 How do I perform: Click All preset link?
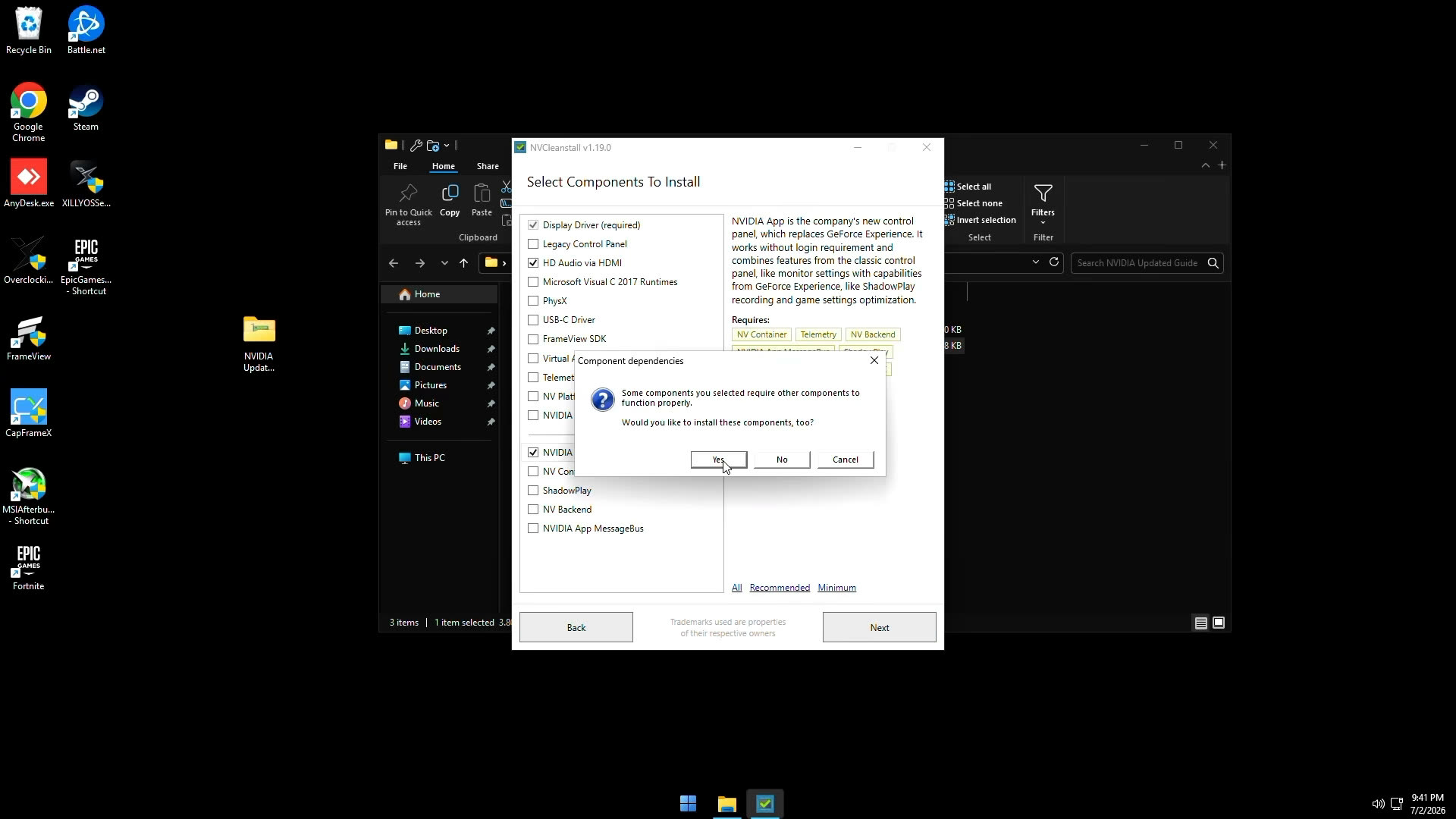coord(736,588)
